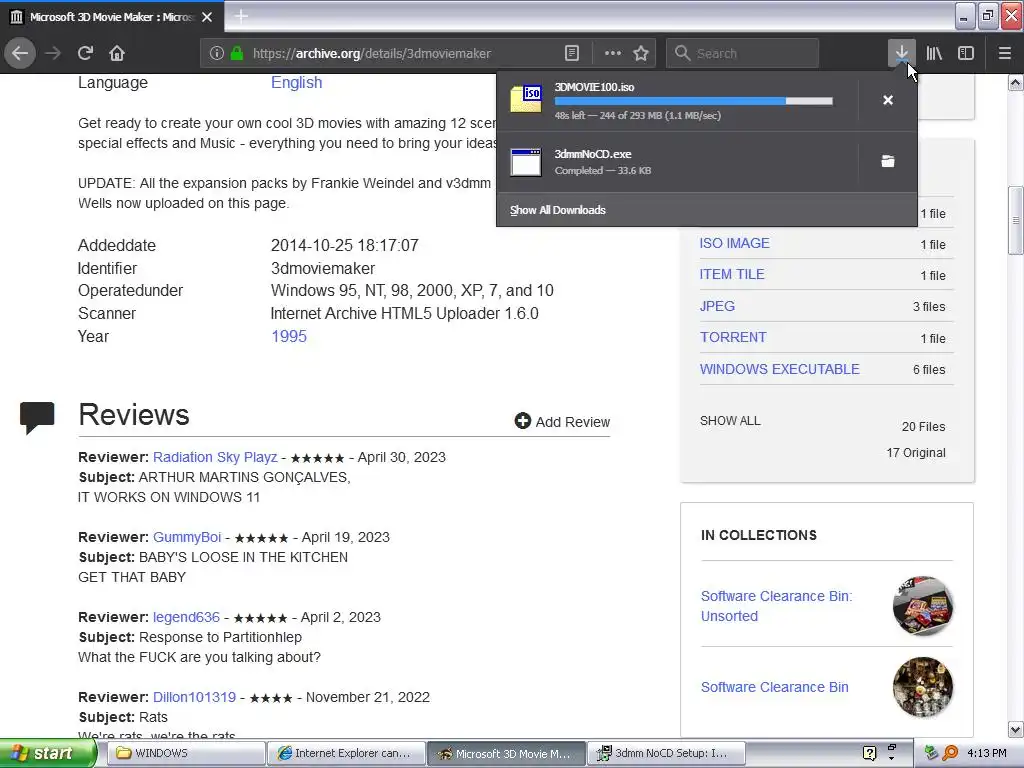Open the 1995 year link
Screen dimensions: 1024x768
(x=289, y=336)
